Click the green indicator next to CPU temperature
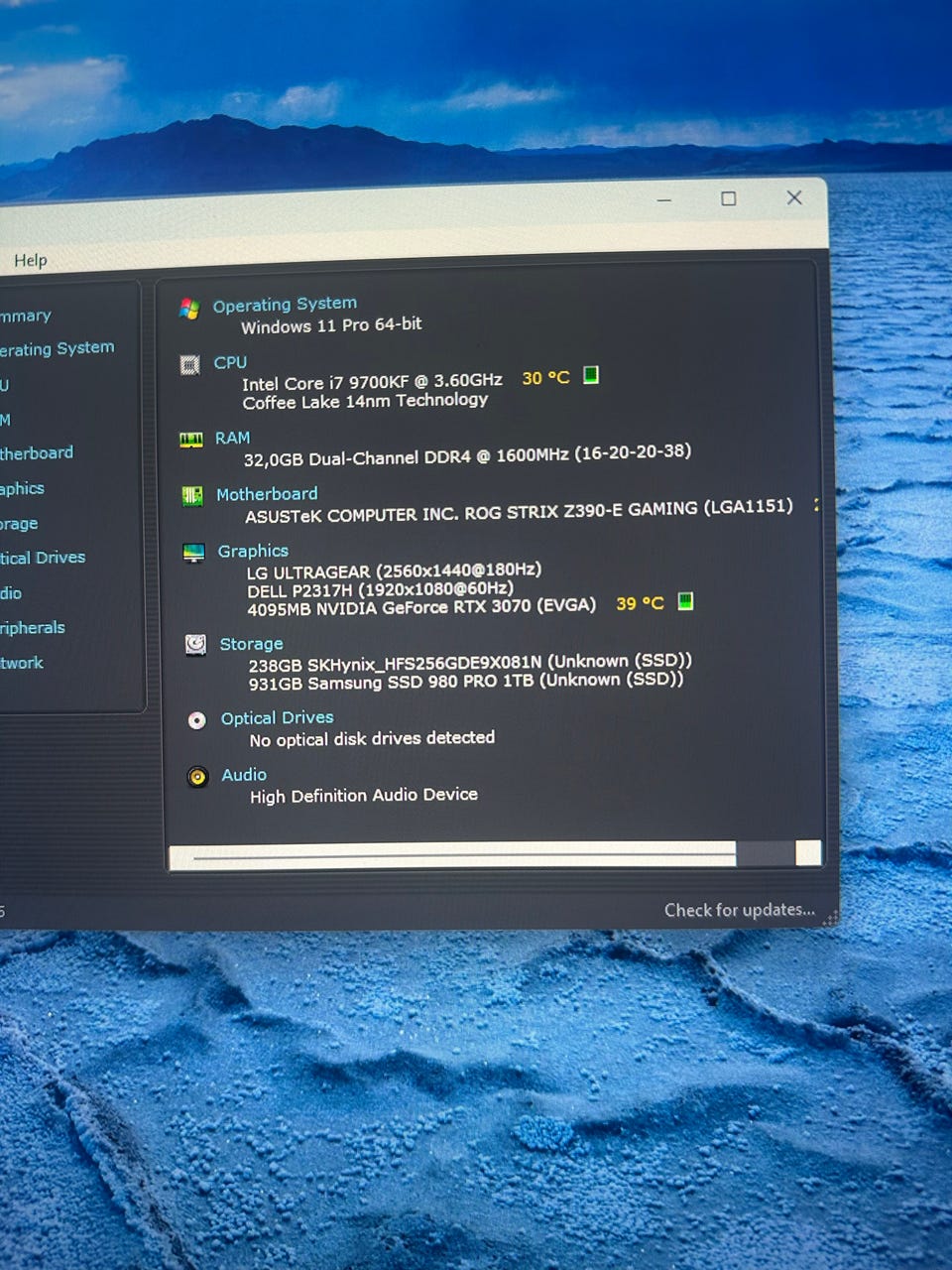 (591, 375)
